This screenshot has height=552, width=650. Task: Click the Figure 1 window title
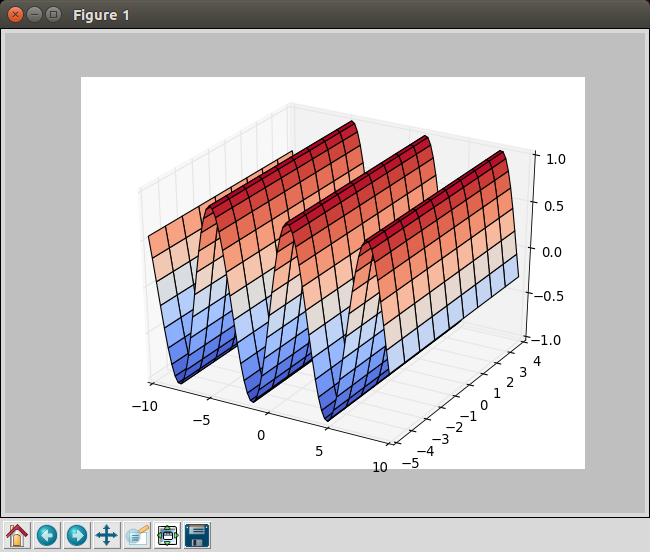pos(101,15)
